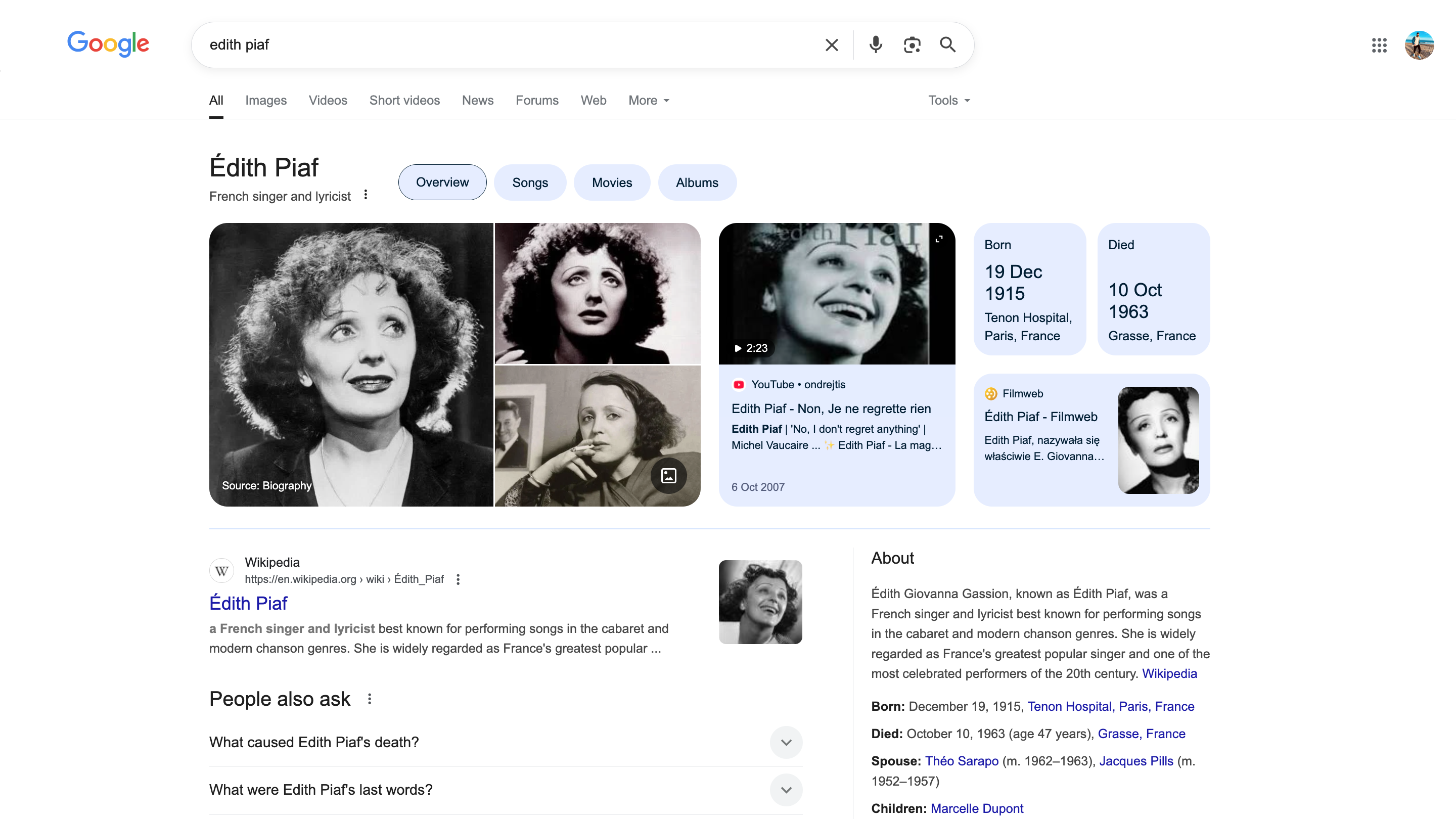
Task: Open 'Tenon Hospital, Paris, France' link
Action: click(1110, 707)
